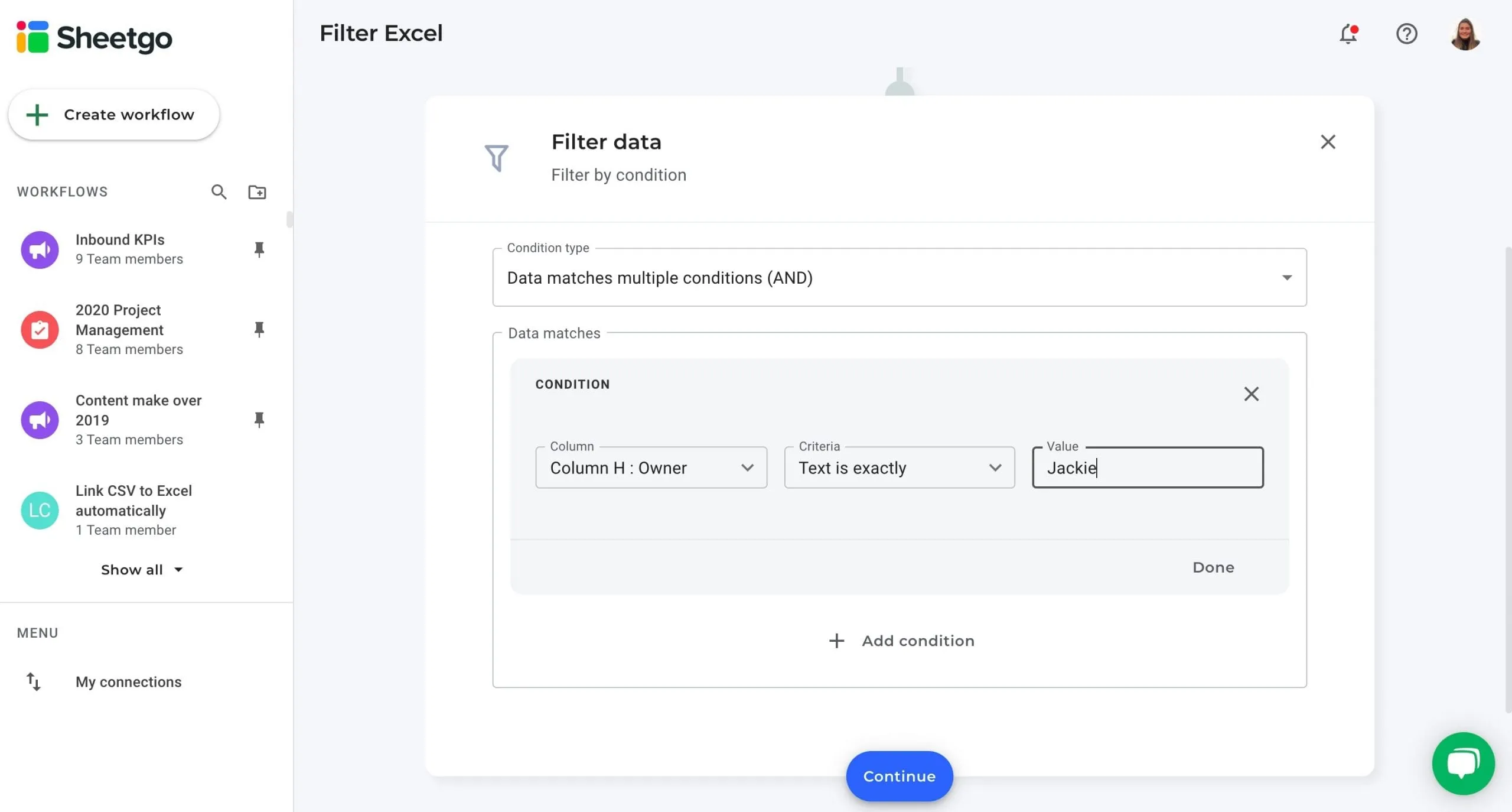The height and width of the screenshot is (812, 1512).
Task: Expand the Show all workflows list
Action: [142, 570]
